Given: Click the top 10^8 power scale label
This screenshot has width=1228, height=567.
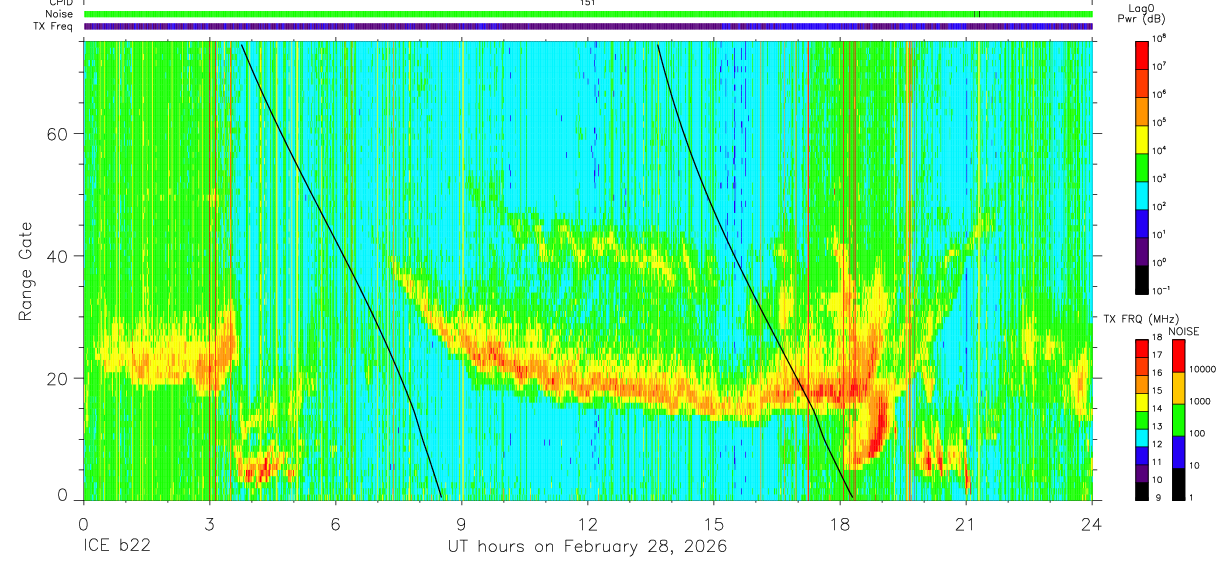Looking at the screenshot, I should (1160, 37).
